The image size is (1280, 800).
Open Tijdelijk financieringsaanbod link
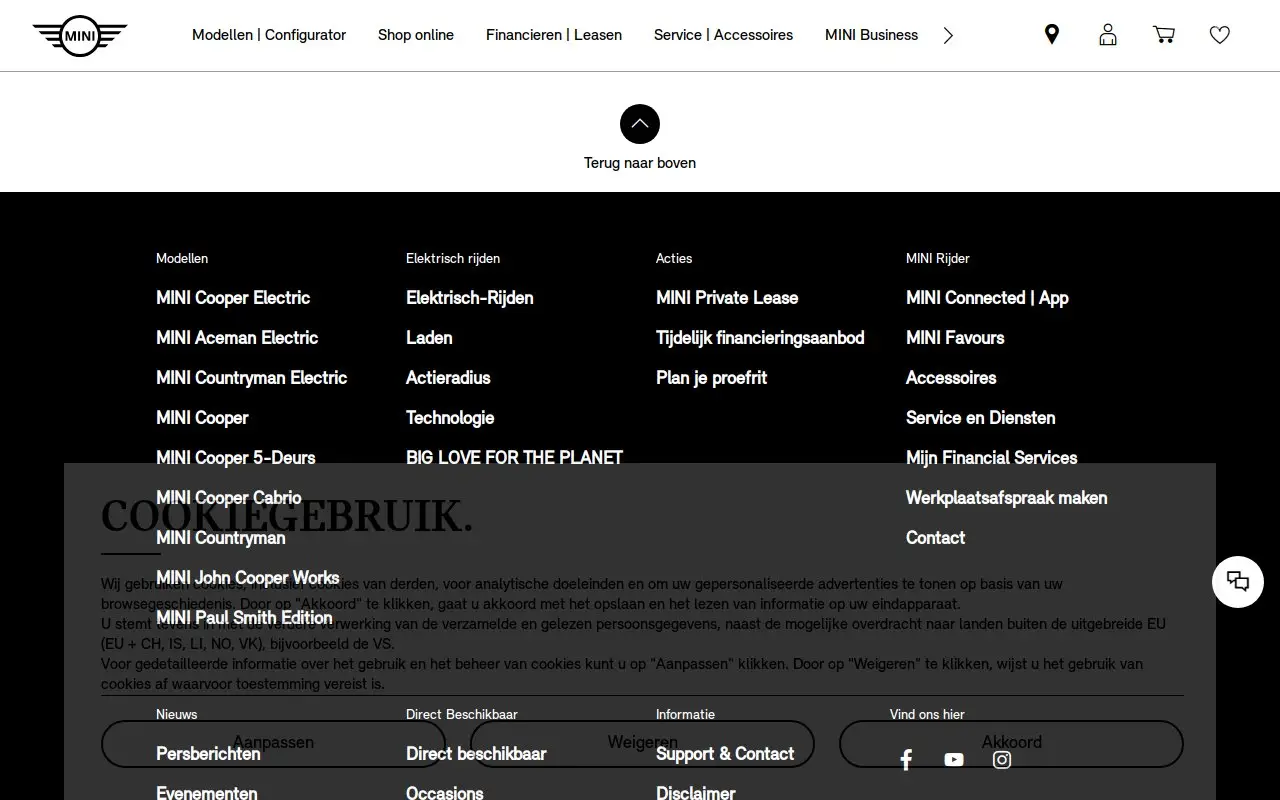[760, 338]
